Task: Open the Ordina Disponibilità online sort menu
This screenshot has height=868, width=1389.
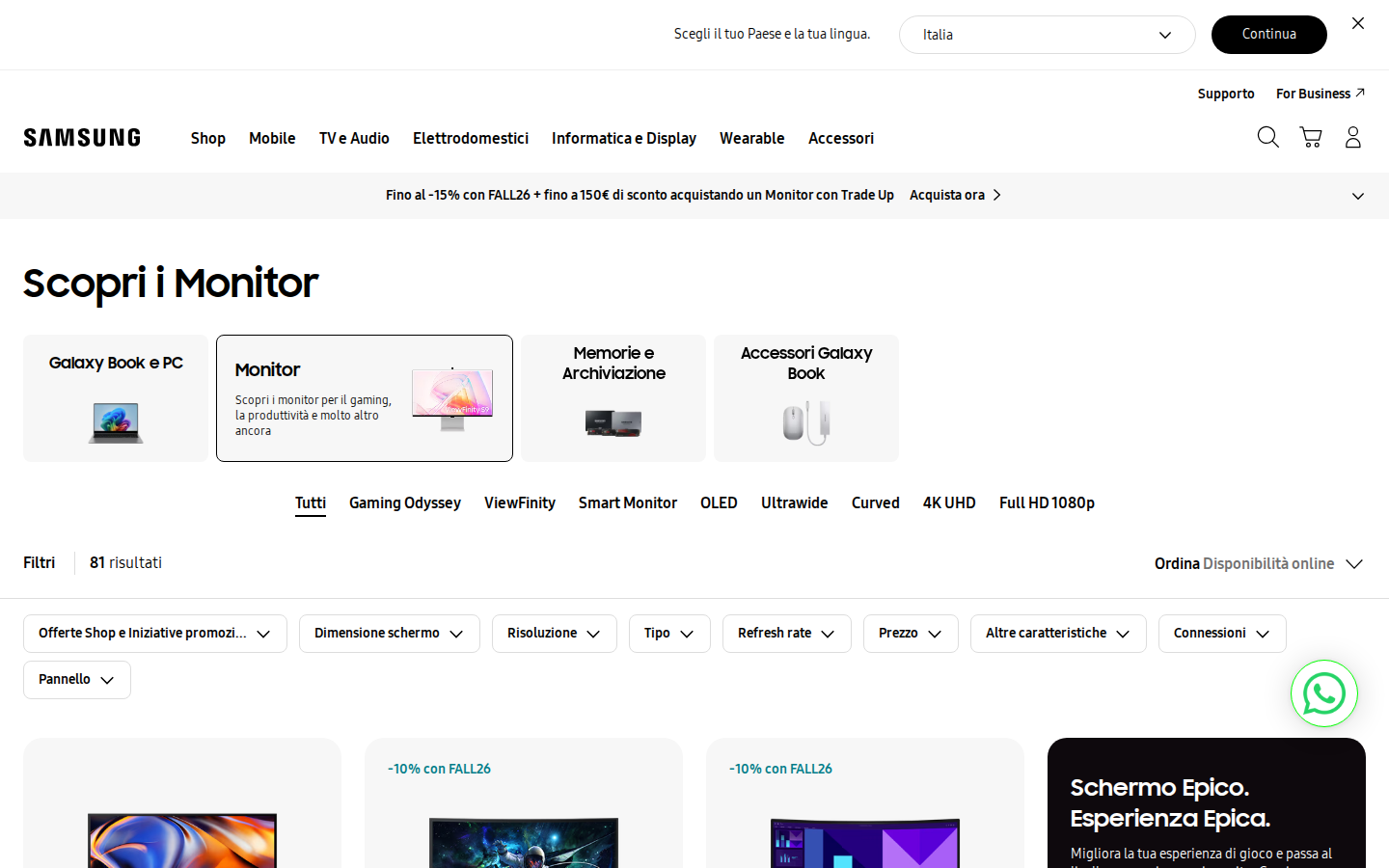Action: click(1259, 563)
